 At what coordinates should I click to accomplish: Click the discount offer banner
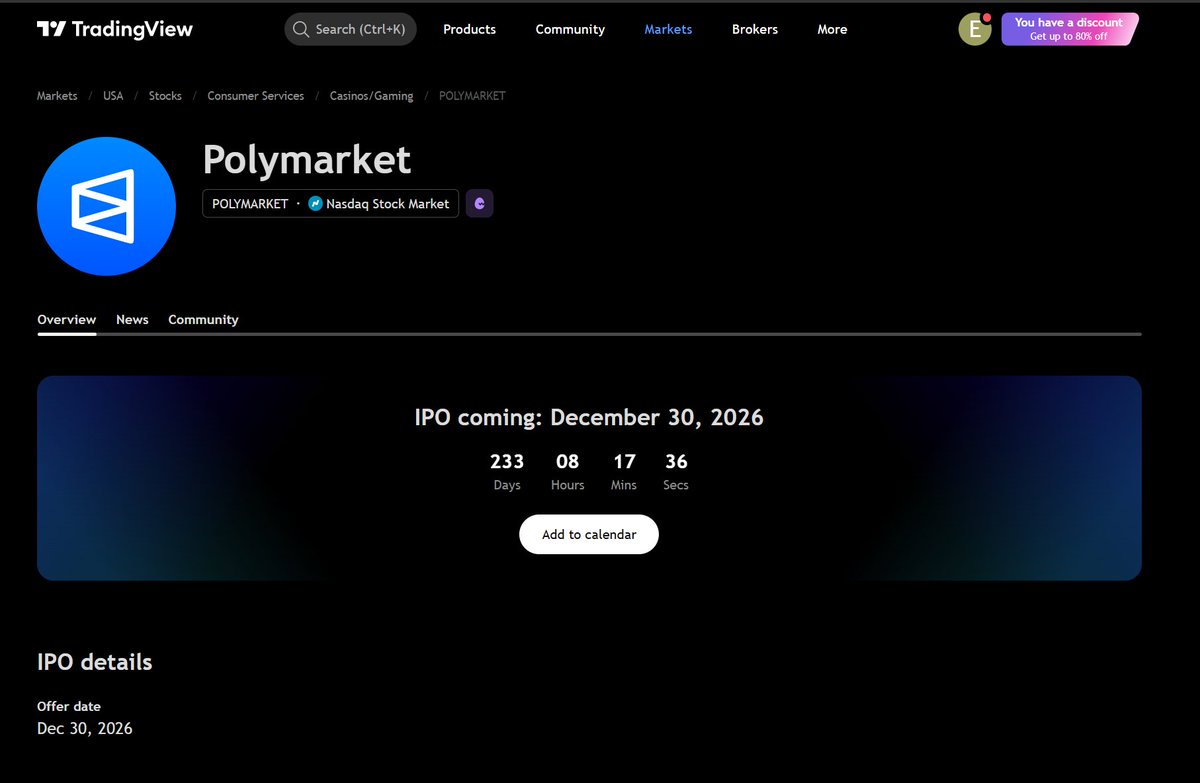point(1069,29)
